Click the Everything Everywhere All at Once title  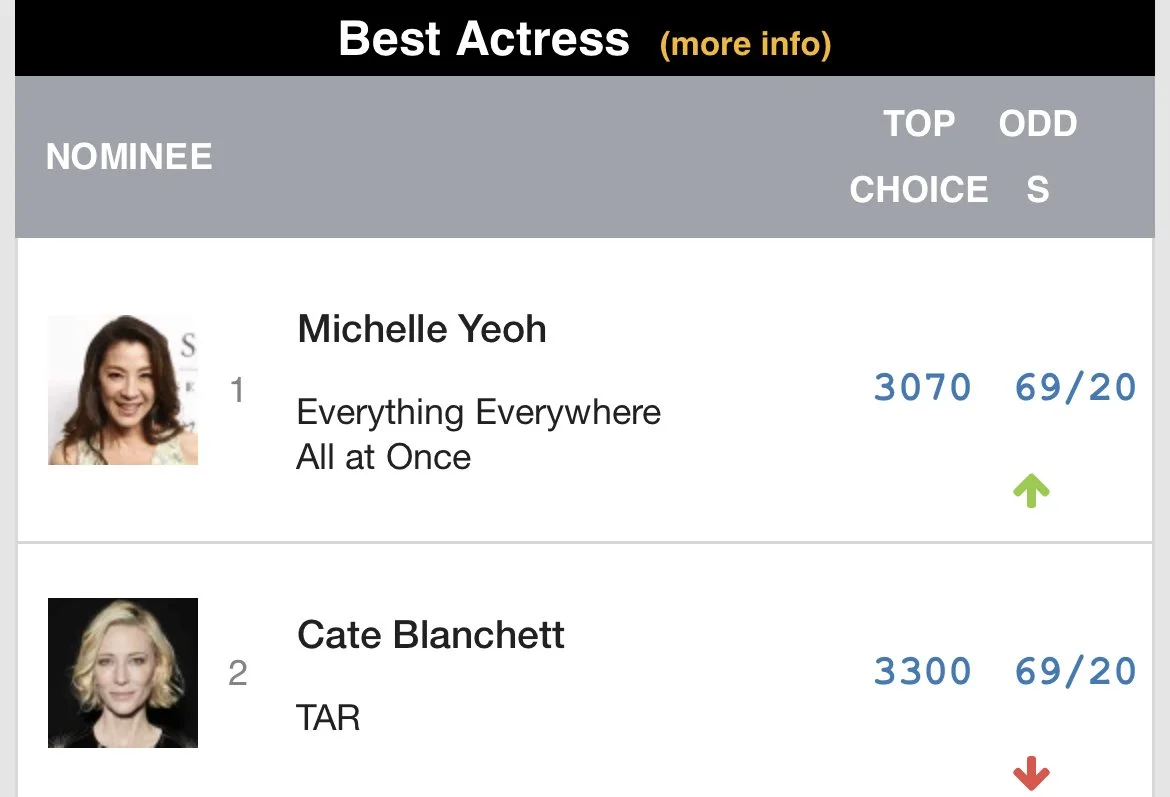[478, 434]
